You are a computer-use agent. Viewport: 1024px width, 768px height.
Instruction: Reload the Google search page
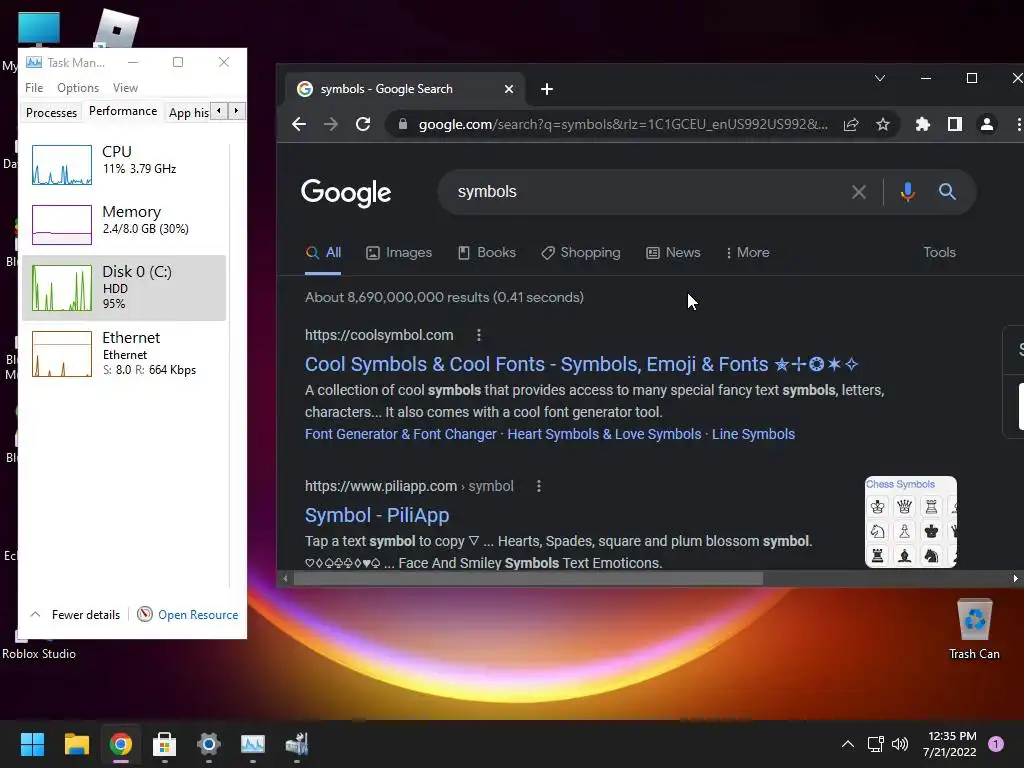point(363,124)
